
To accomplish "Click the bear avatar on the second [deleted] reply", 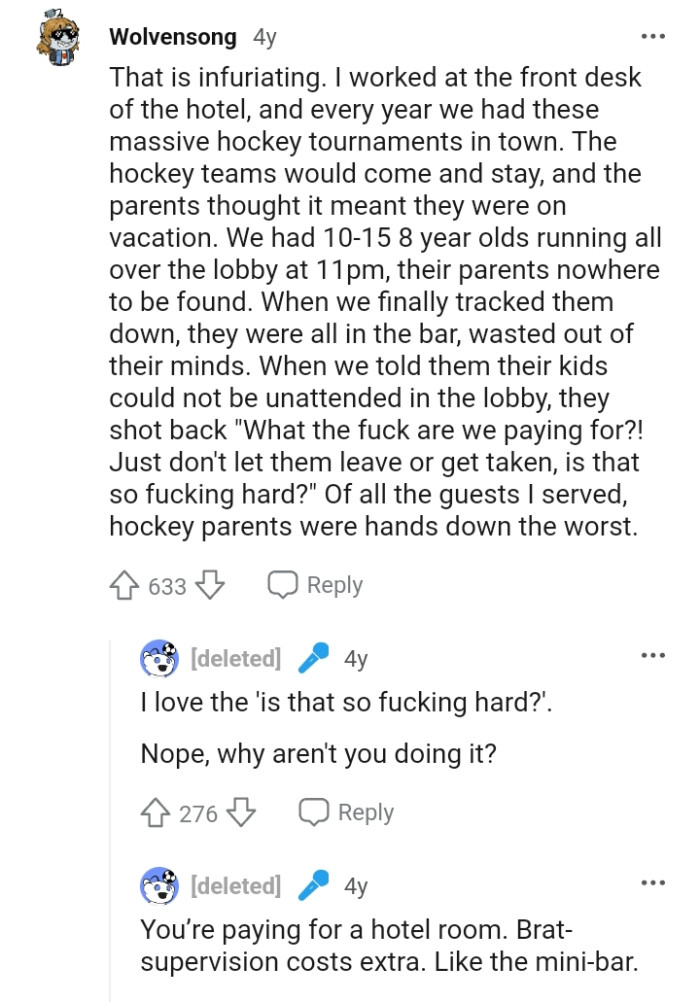I will pos(162,884).
